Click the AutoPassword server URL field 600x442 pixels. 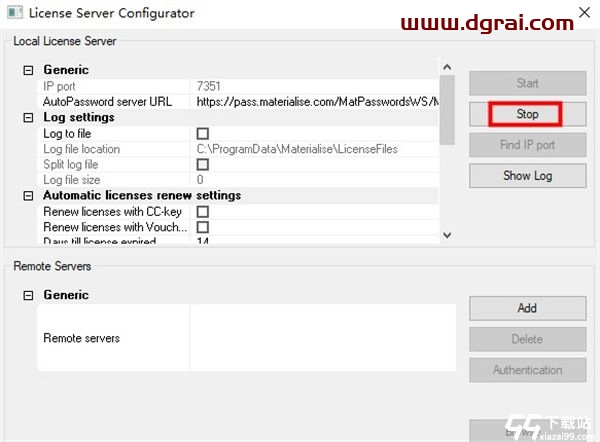[x=314, y=102]
